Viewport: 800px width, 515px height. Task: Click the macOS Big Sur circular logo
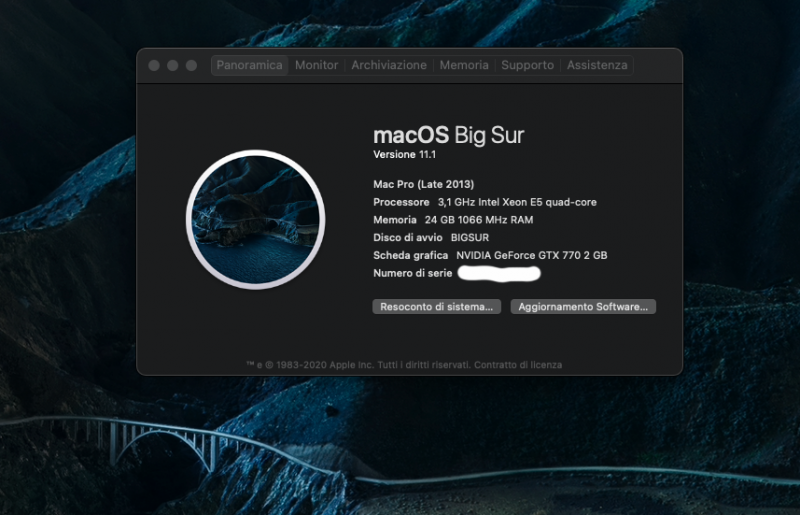point(256,219)
